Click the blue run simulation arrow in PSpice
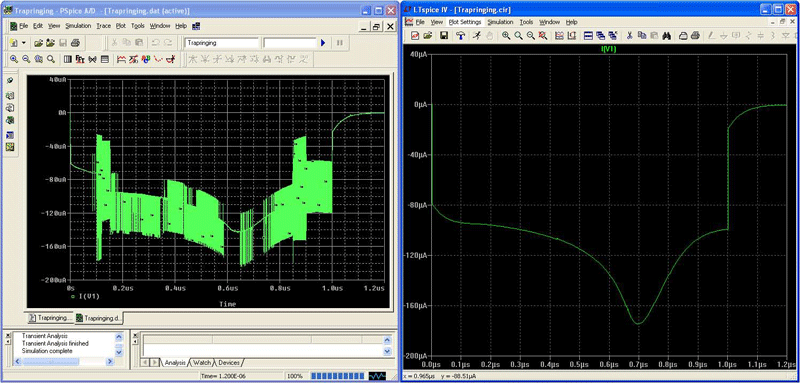800x383 pixels. 323,43
